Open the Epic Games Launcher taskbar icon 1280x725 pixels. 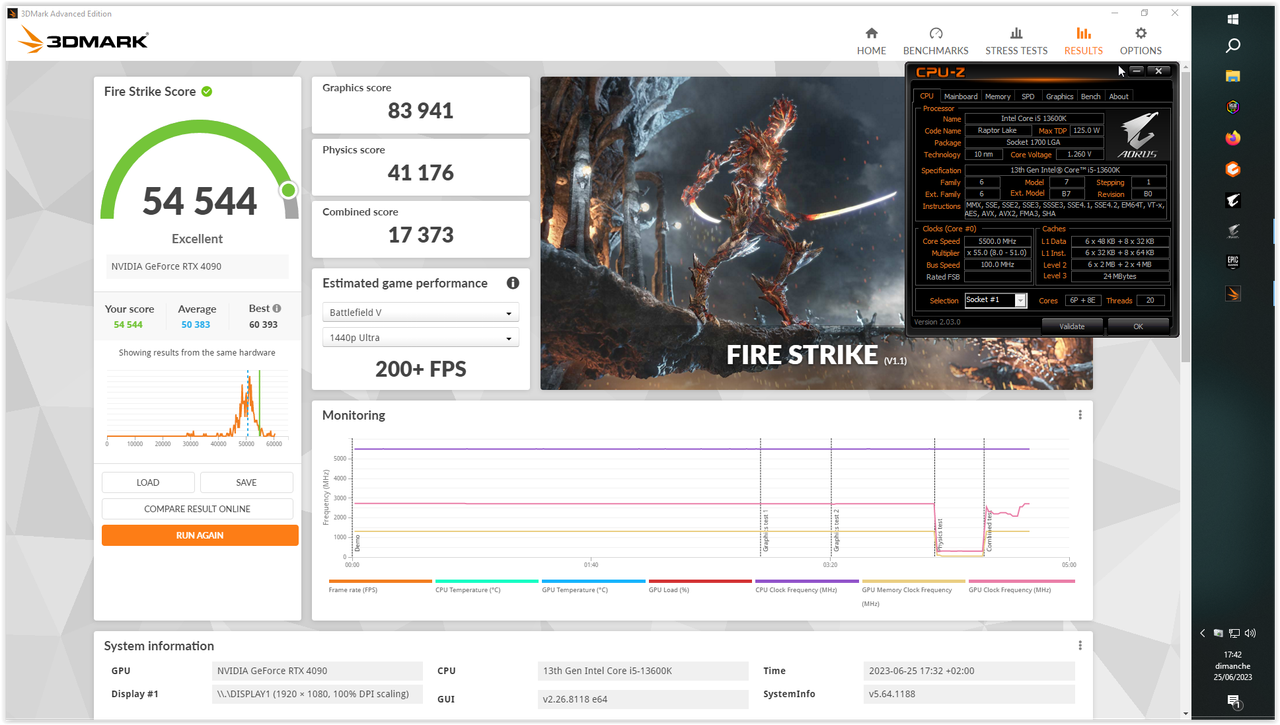tap(1233, 263)
